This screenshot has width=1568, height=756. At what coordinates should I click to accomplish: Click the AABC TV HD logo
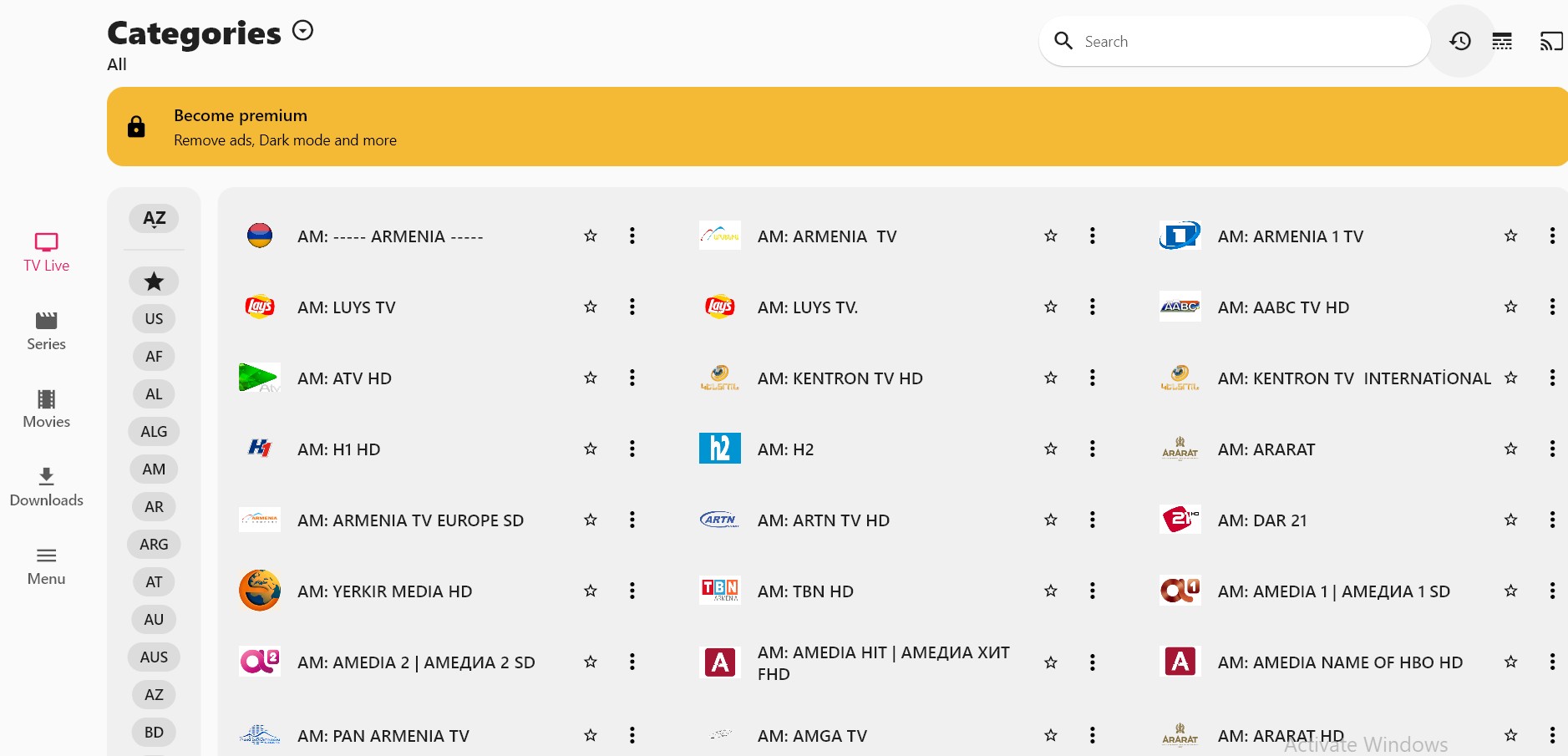tap(1180, 307)
